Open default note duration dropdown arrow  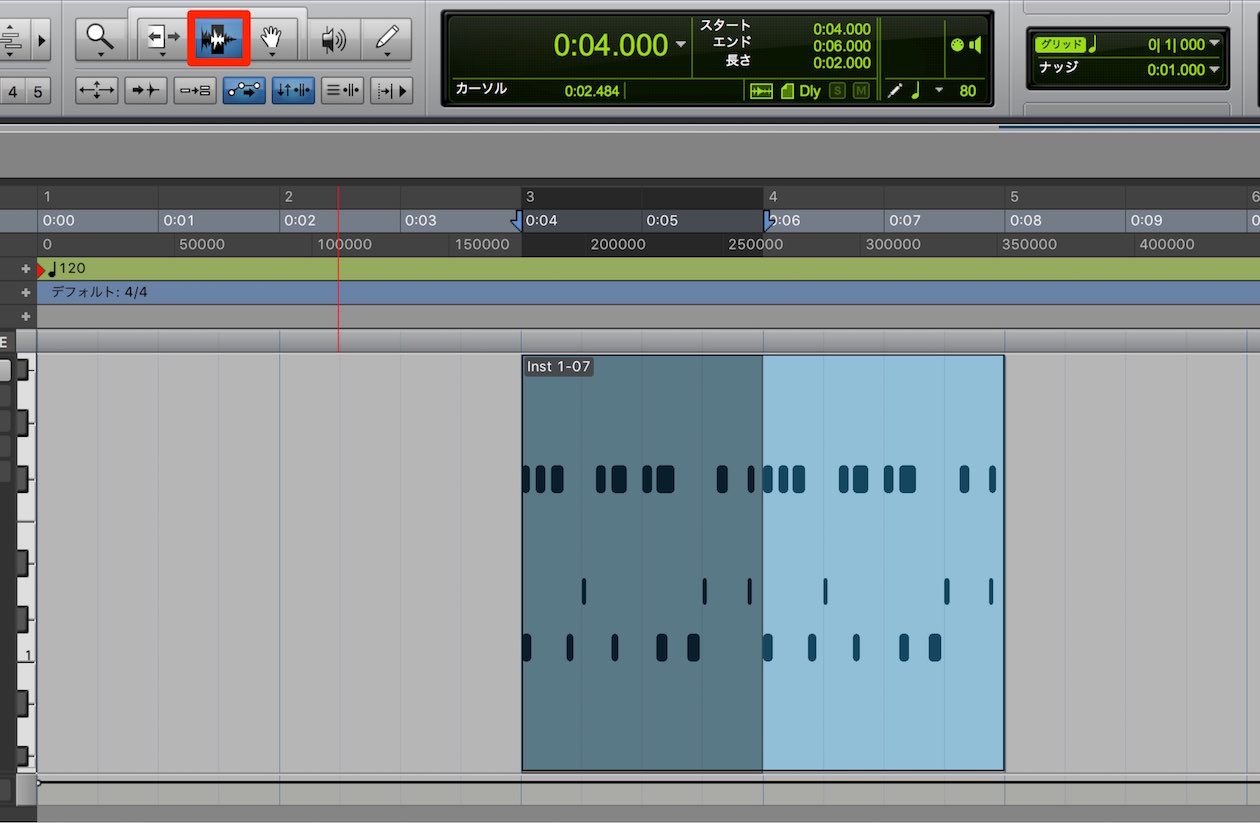[x=938, y=91]
